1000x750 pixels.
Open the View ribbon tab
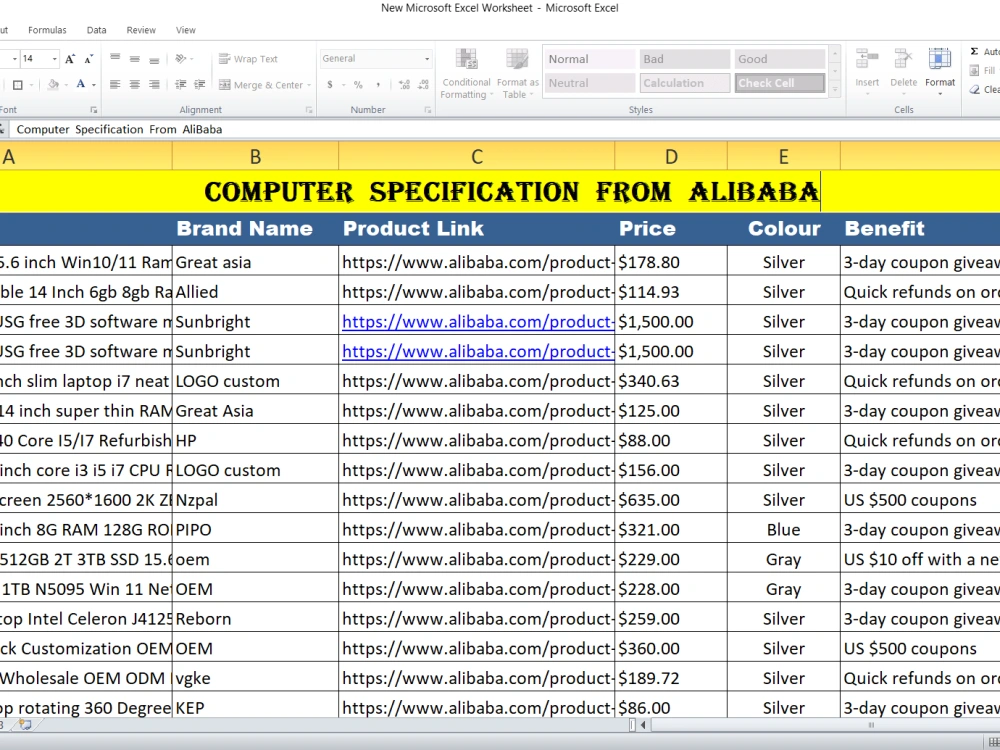[186, 30]
